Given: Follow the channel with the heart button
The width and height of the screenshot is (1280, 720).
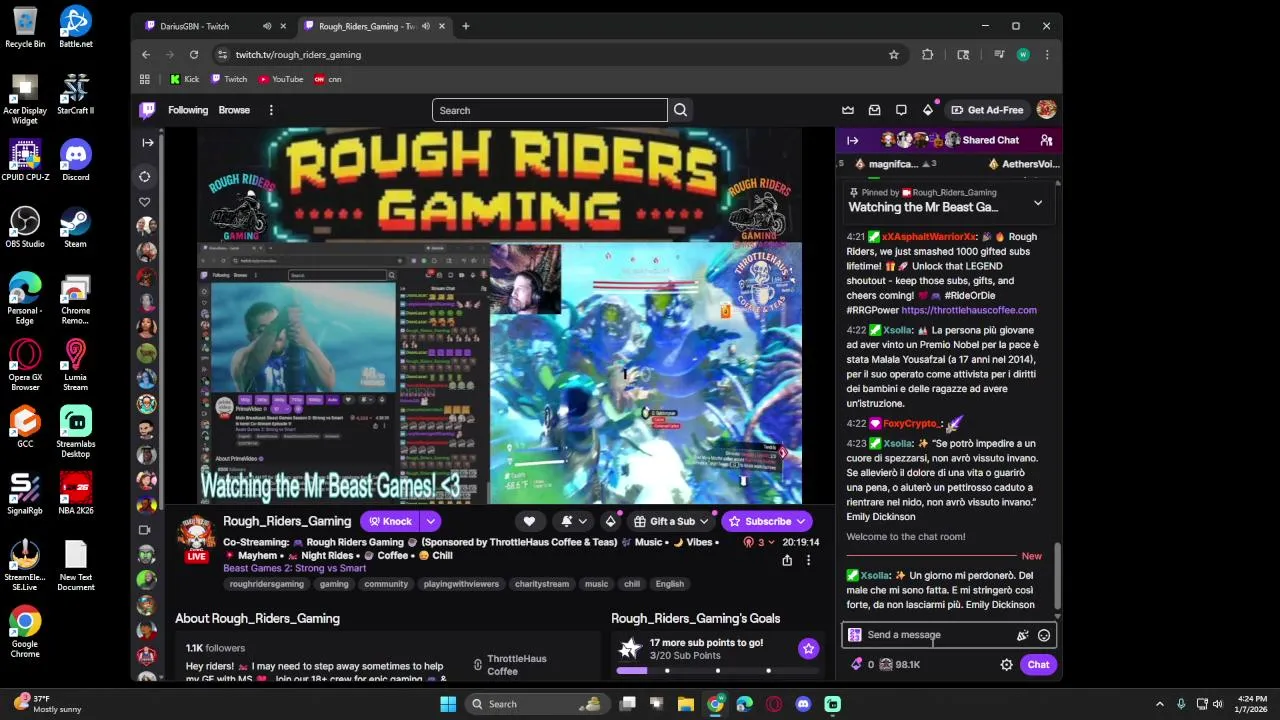Looking at the screenshot, I should click(529, 521).
